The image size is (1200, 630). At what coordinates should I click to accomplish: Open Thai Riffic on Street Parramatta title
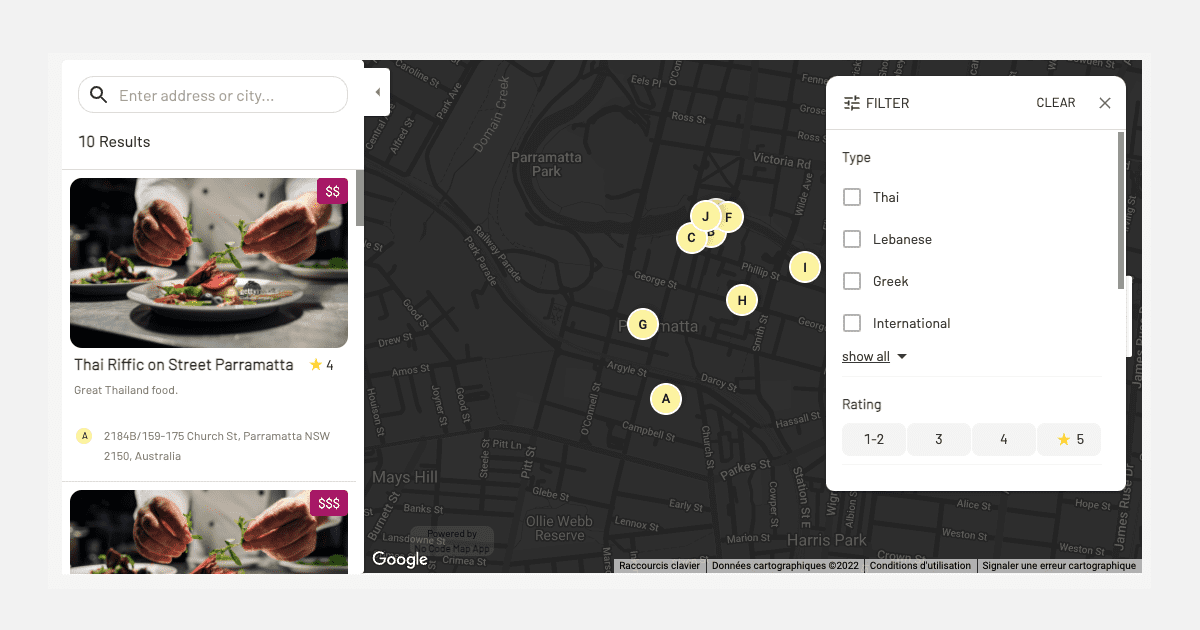[184, 365]
